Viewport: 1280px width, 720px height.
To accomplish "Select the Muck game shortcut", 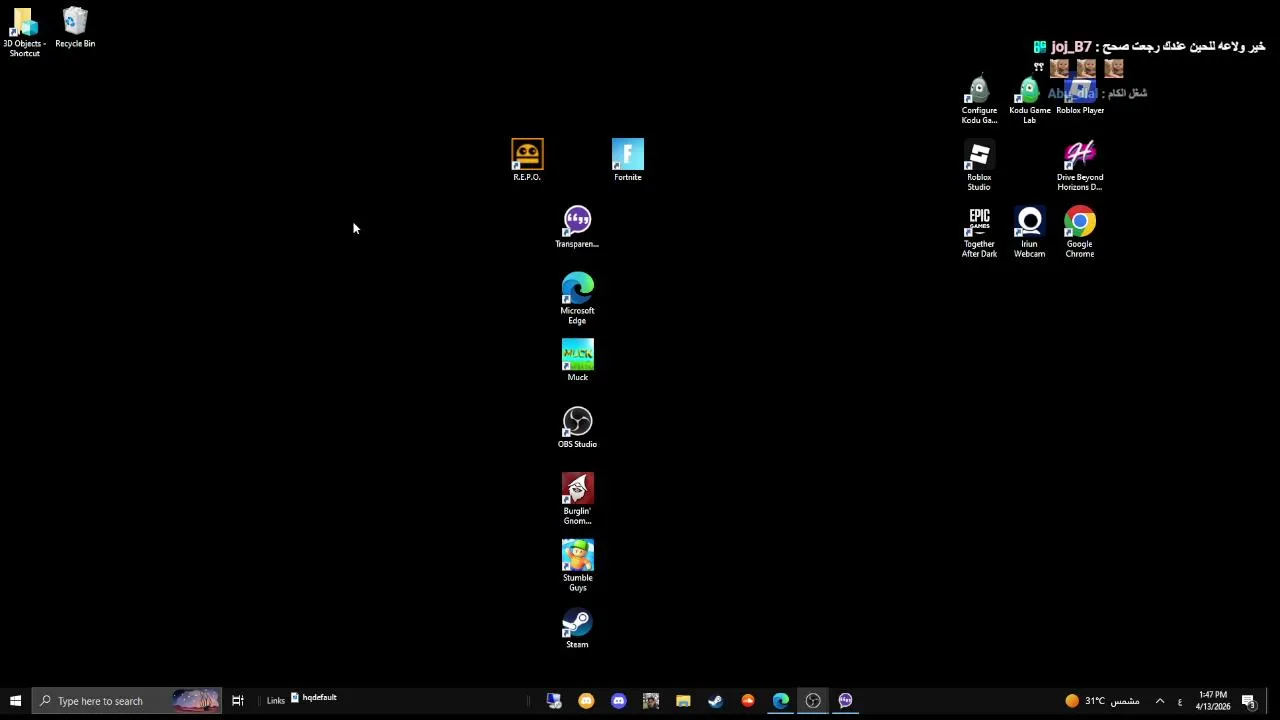I will (x=577, y=361).
